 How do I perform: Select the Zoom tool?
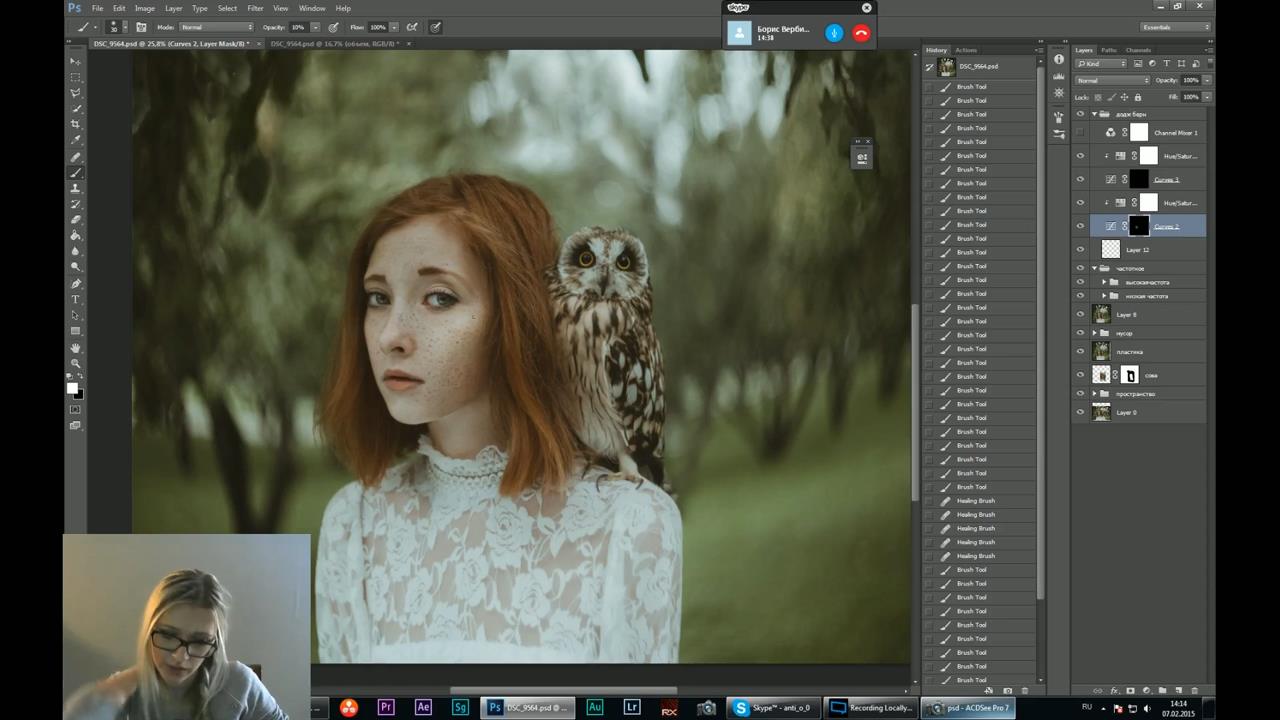(75, 363)
